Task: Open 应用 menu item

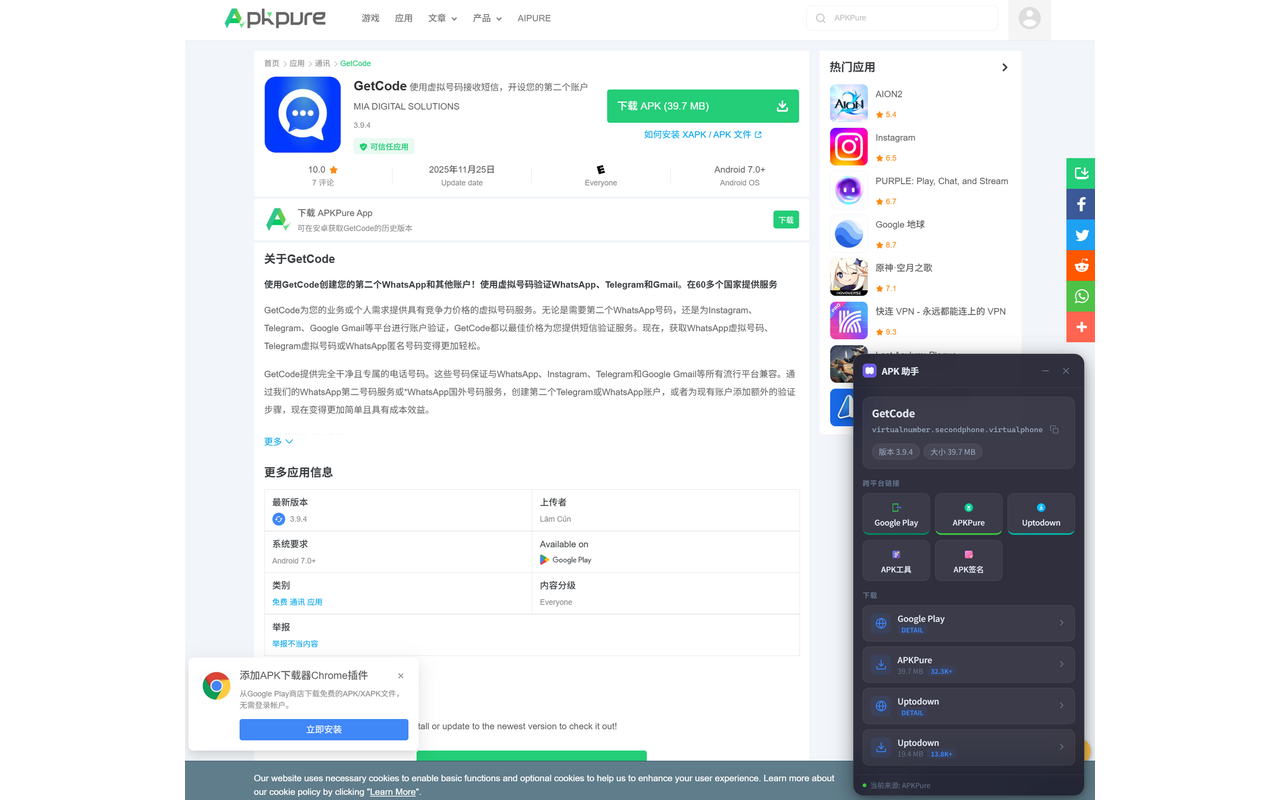Action: coord(404,18)
